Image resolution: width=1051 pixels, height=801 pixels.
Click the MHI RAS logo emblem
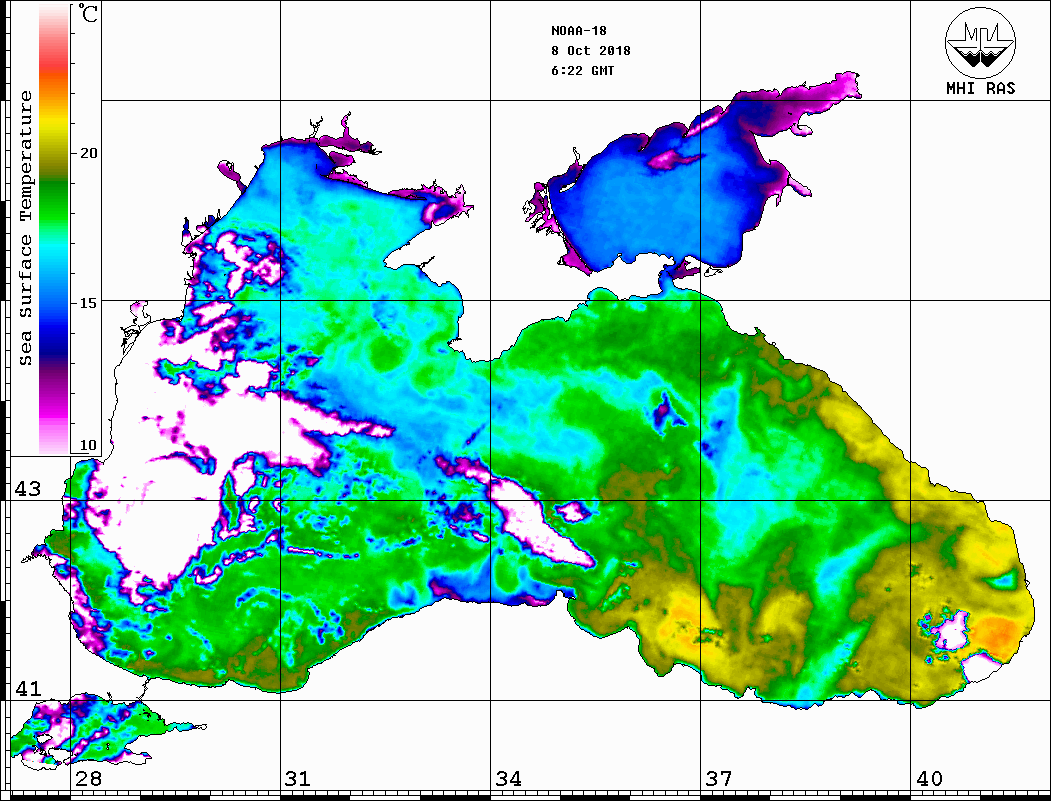pos(980,42)
